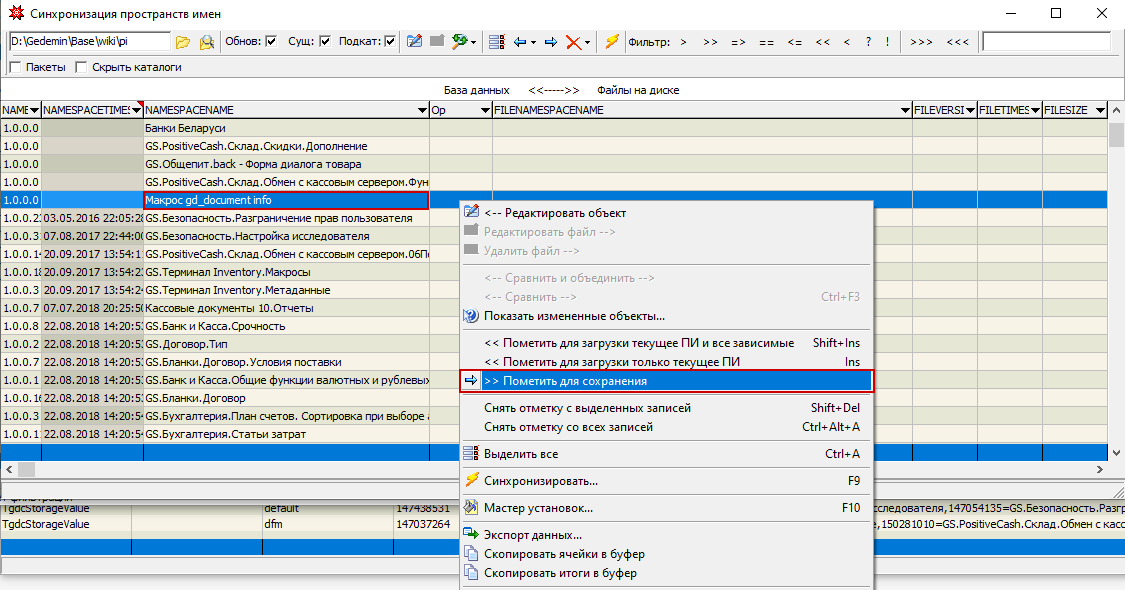Uncheck the "Обнов:" checkbox

[x=271, y=42]
